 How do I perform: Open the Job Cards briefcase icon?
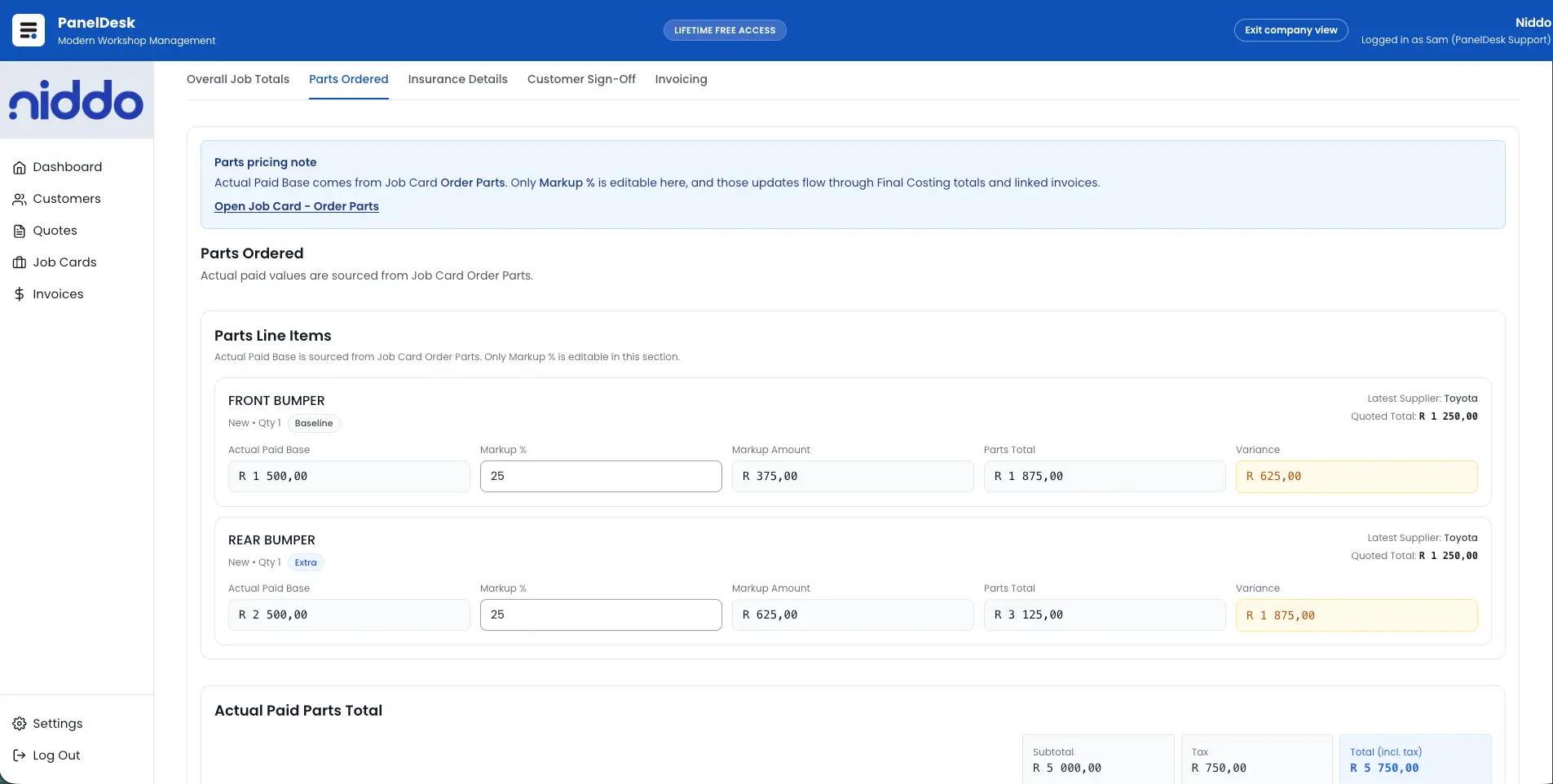[20, 262]
